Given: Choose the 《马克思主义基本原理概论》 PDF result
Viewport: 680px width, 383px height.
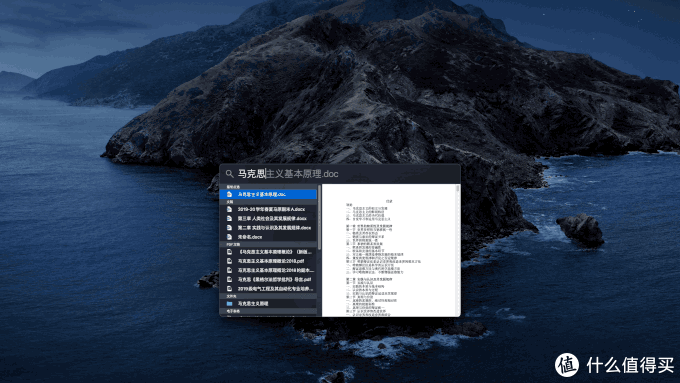Looking at the screenshot, I should 268,252.
